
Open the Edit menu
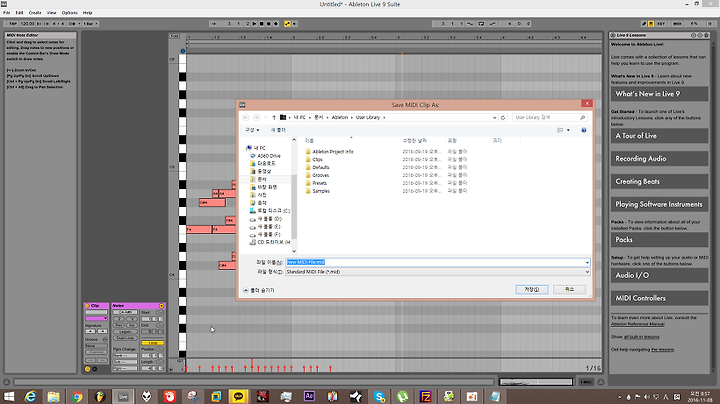(19, 12)
